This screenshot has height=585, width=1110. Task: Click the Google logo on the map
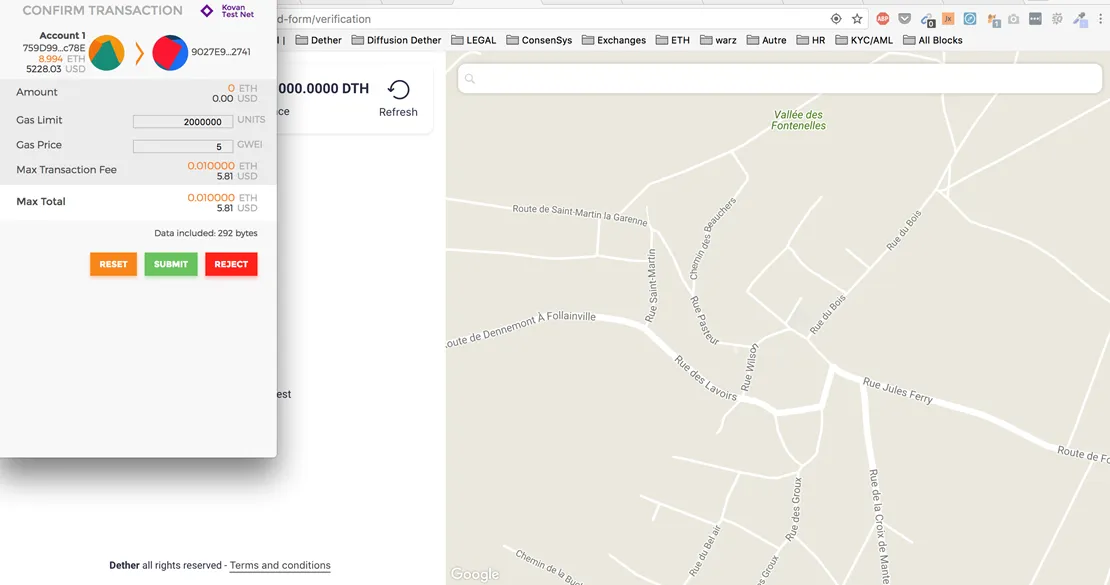(x=475, y=574)
